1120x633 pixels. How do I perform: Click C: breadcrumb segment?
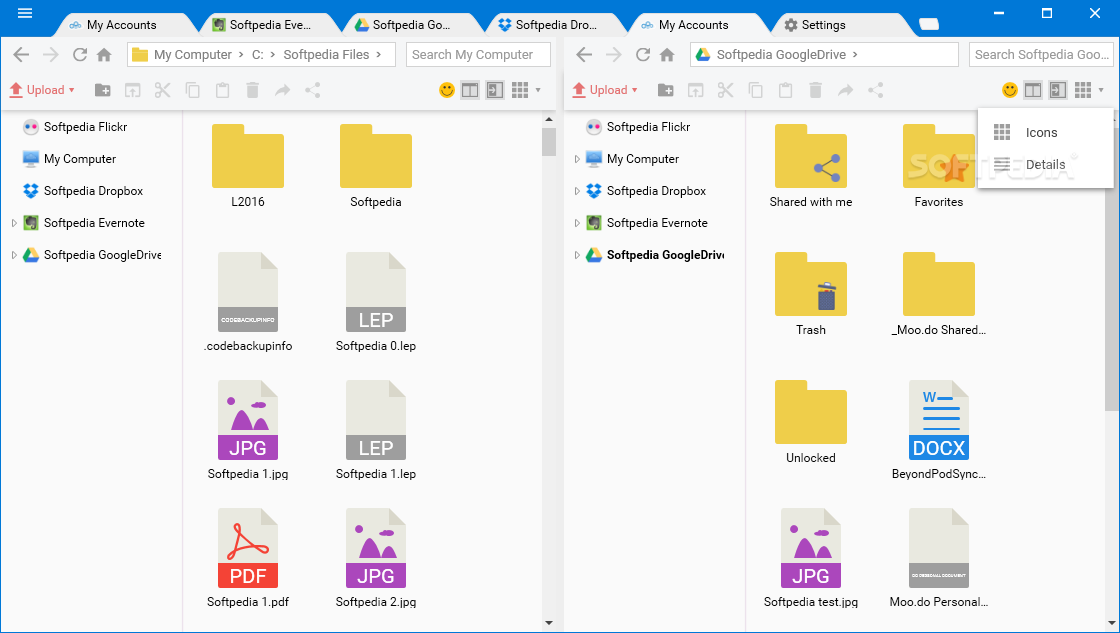(258, 54)
